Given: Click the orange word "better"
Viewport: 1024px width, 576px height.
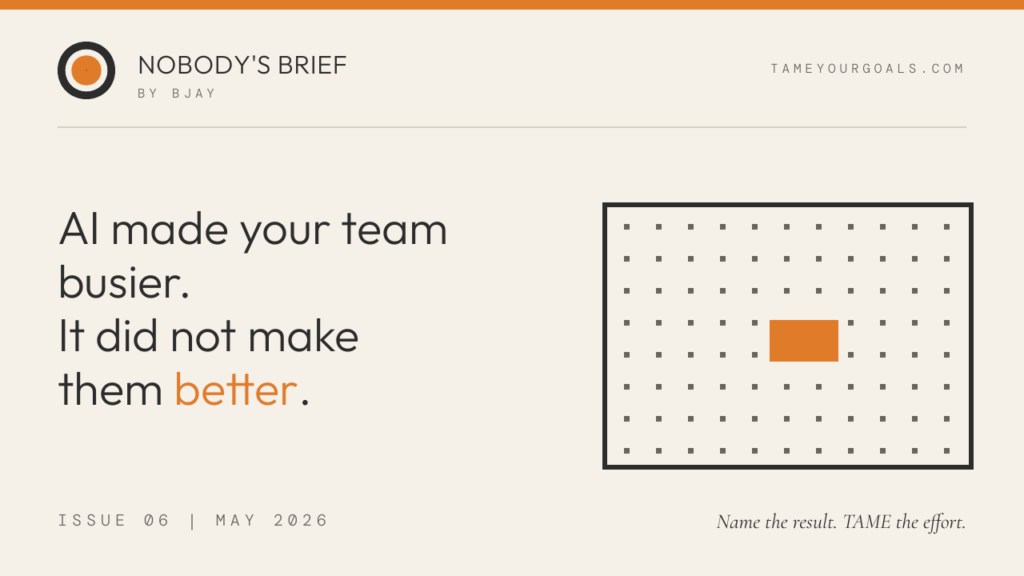Looking at the screenshot, I should 236,390.
